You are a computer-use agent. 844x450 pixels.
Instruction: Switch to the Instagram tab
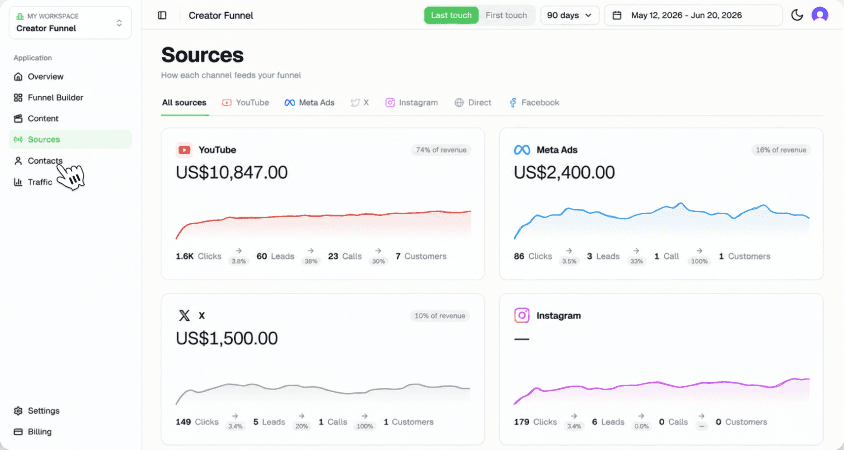412,103
